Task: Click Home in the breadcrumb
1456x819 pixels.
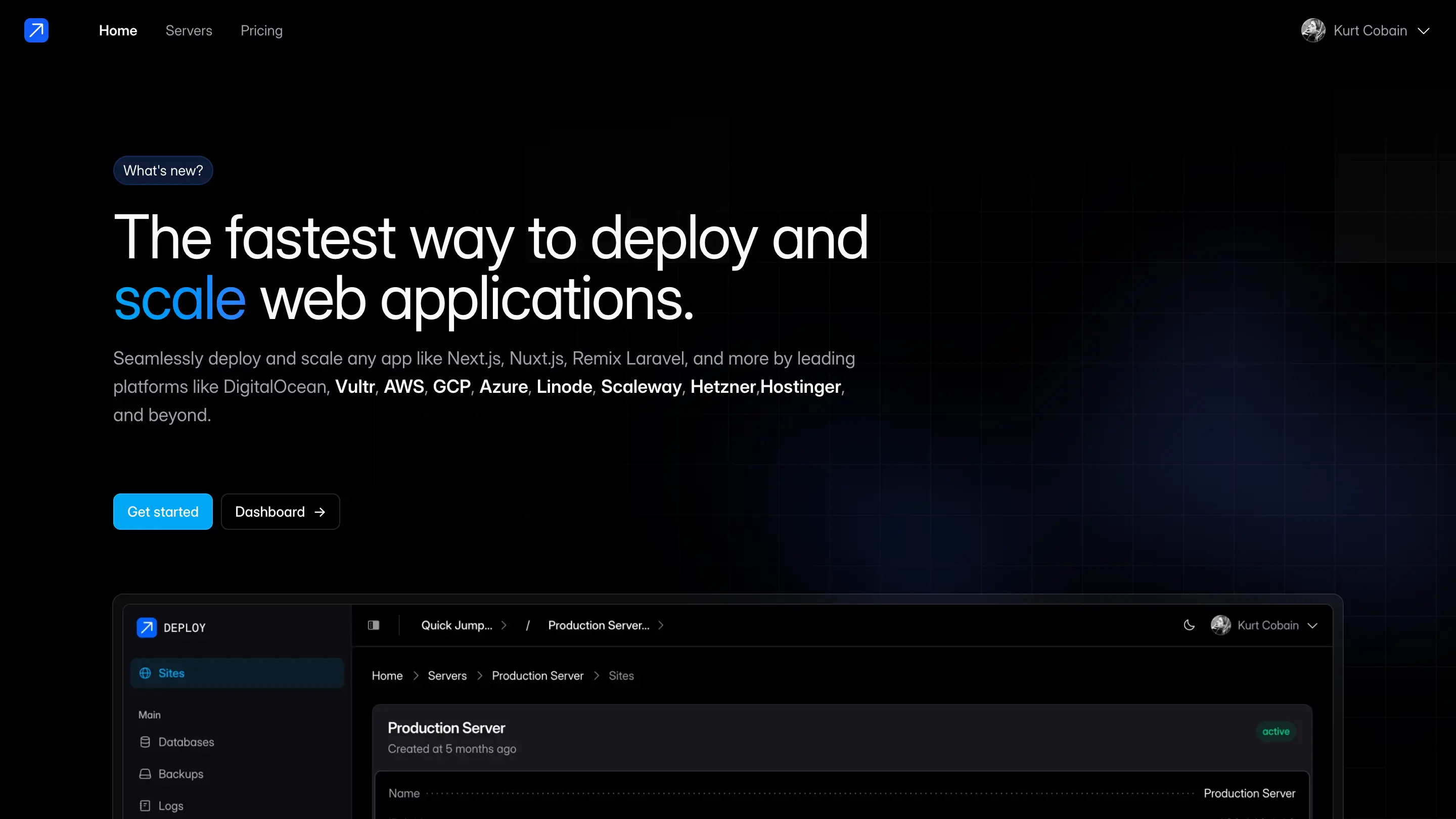Action: click(387, 676)
